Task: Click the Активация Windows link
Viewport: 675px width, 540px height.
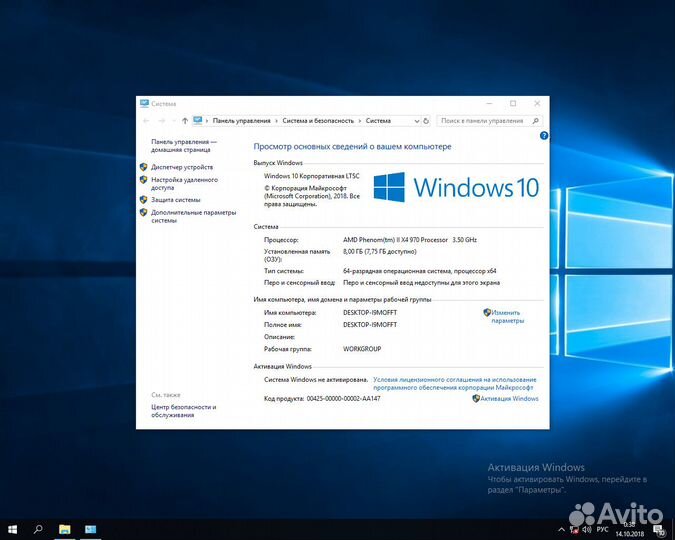Action: (x=509, y=398)
